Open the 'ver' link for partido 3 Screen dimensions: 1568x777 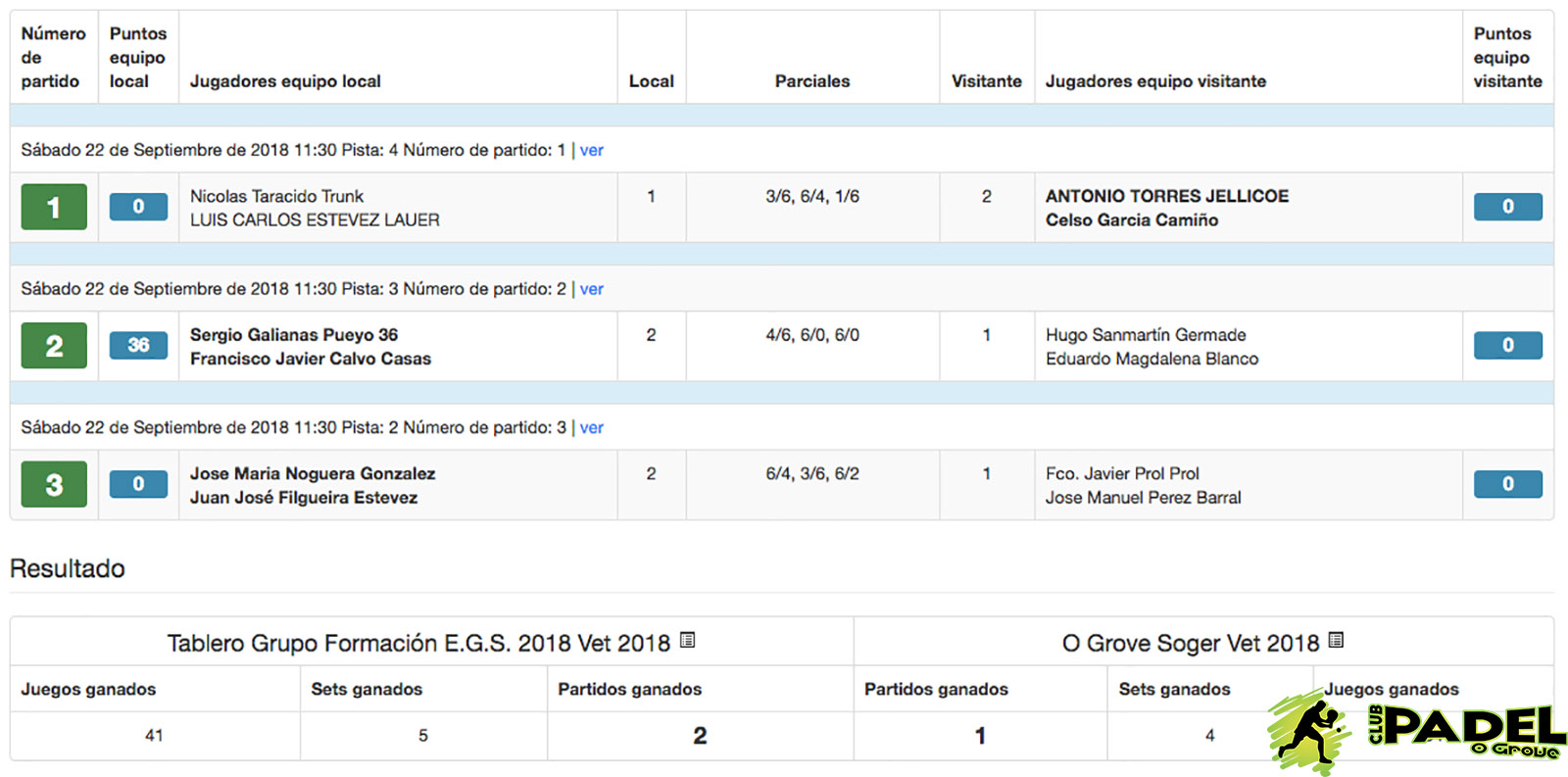point(591,427)
